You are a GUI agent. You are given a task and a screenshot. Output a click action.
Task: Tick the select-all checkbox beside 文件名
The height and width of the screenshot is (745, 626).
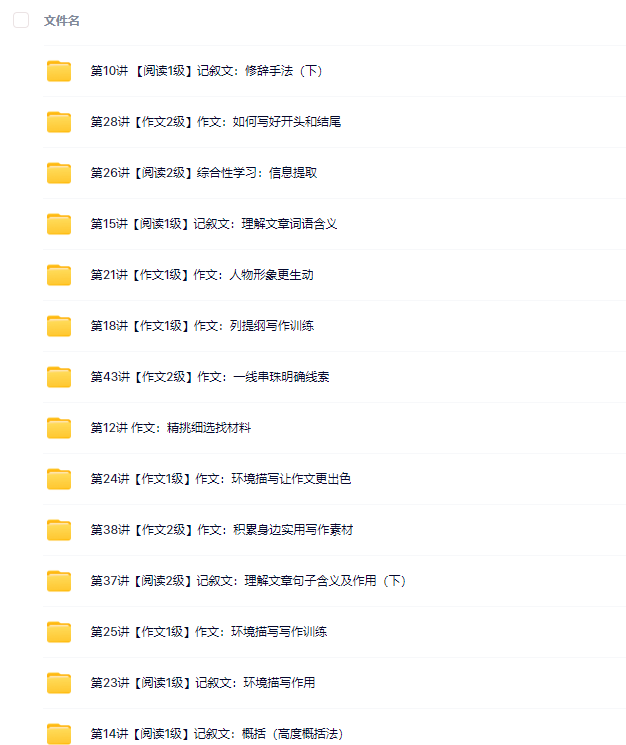[x=21, y=20]
